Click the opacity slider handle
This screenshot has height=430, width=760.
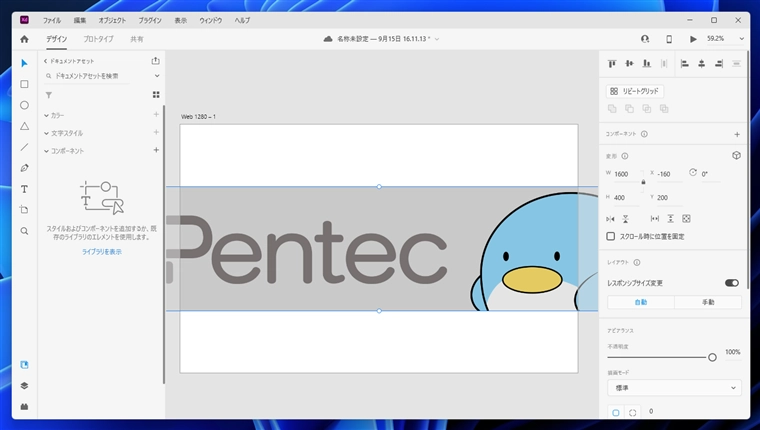click(712, 357)
